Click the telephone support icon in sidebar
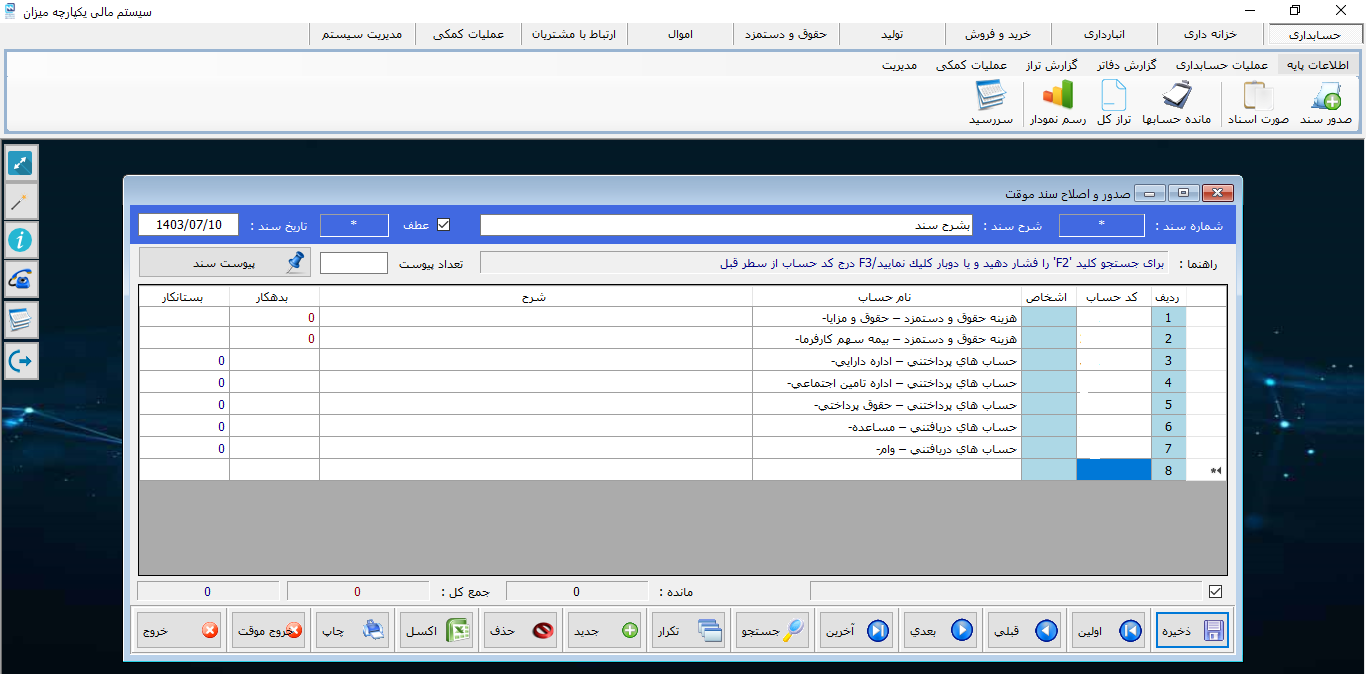1366x674 pixels. coord(20,280)
